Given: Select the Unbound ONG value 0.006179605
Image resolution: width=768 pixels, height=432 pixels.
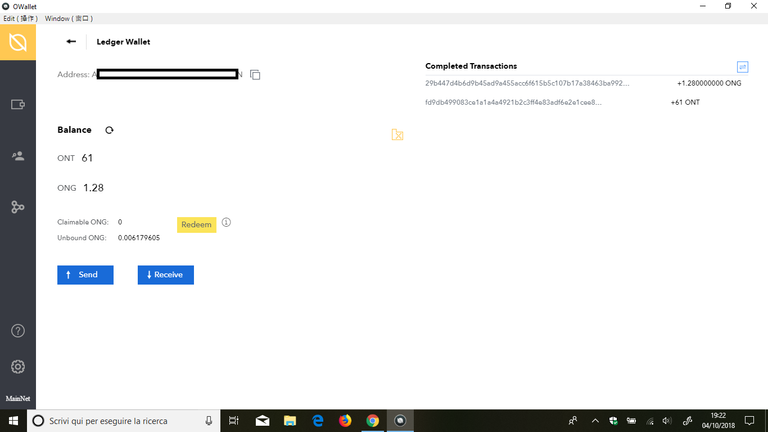Looking at the screenshot, I should 139,238.
